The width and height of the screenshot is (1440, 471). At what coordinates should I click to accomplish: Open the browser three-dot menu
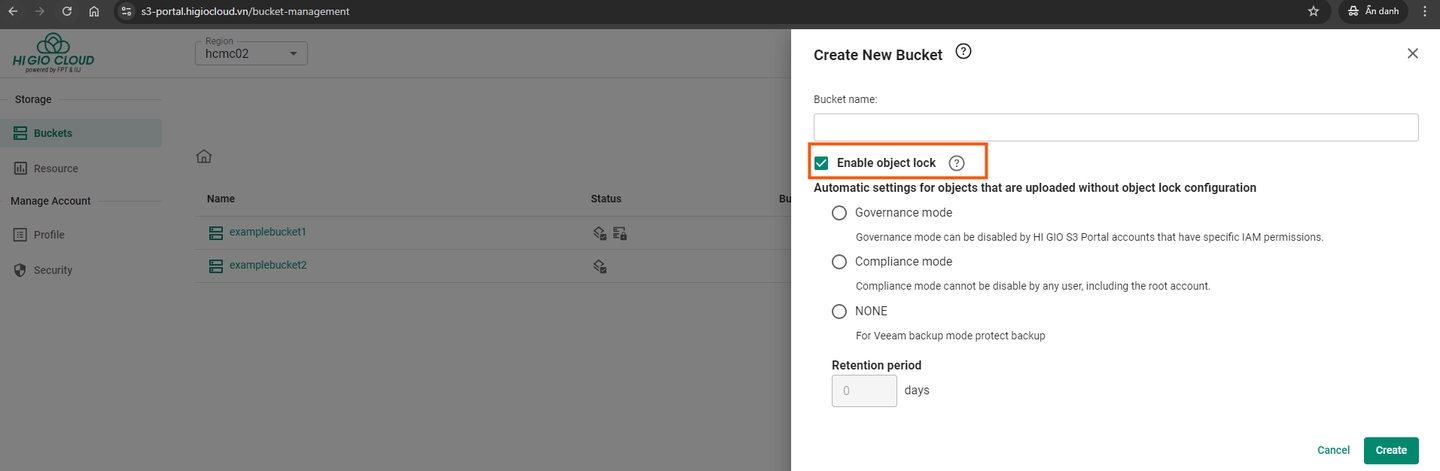coord(1424,11)
